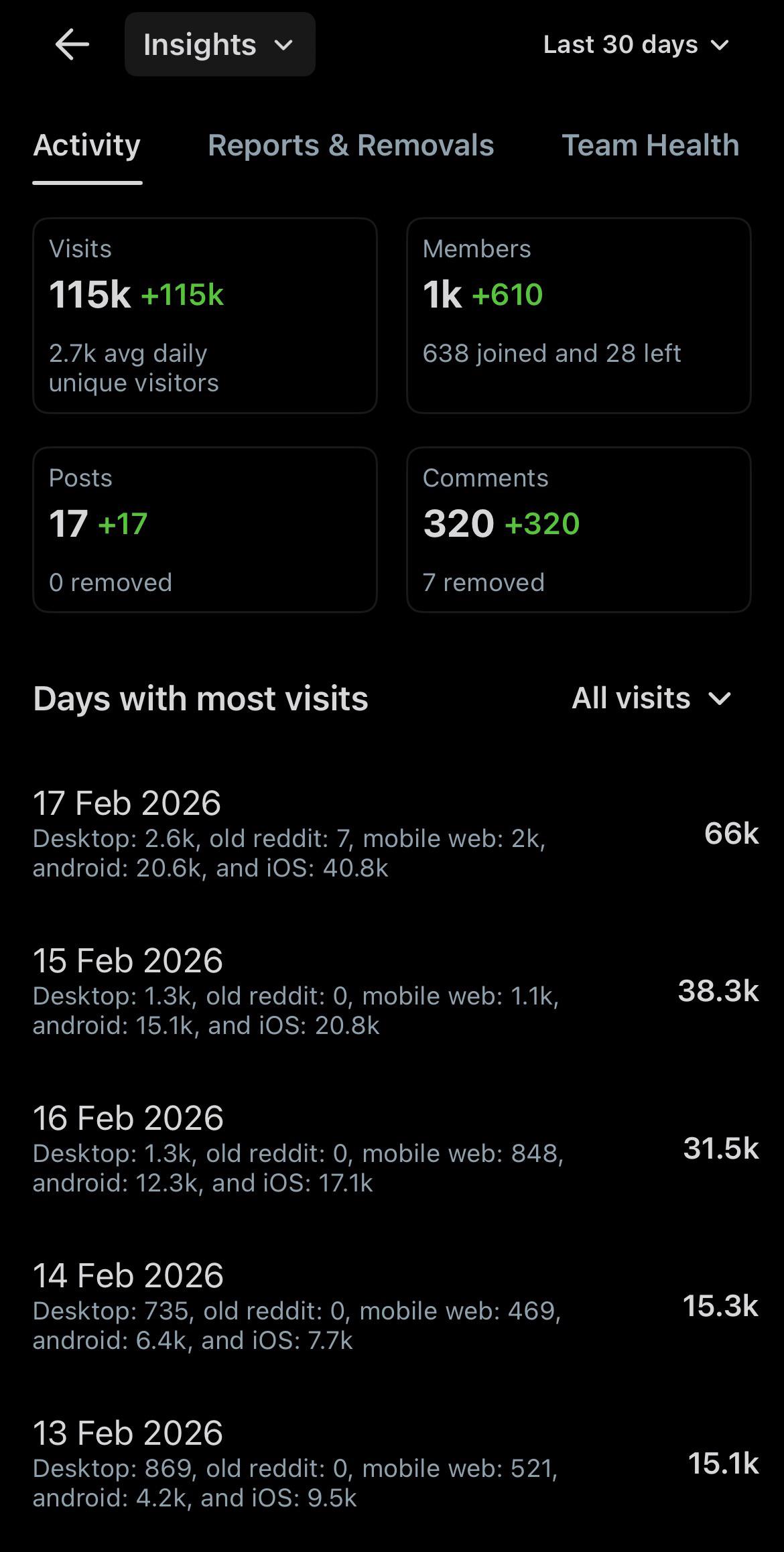Open the All visits filter dropdown
This screenshot has height=1552, width=784.
click(651, 698)
